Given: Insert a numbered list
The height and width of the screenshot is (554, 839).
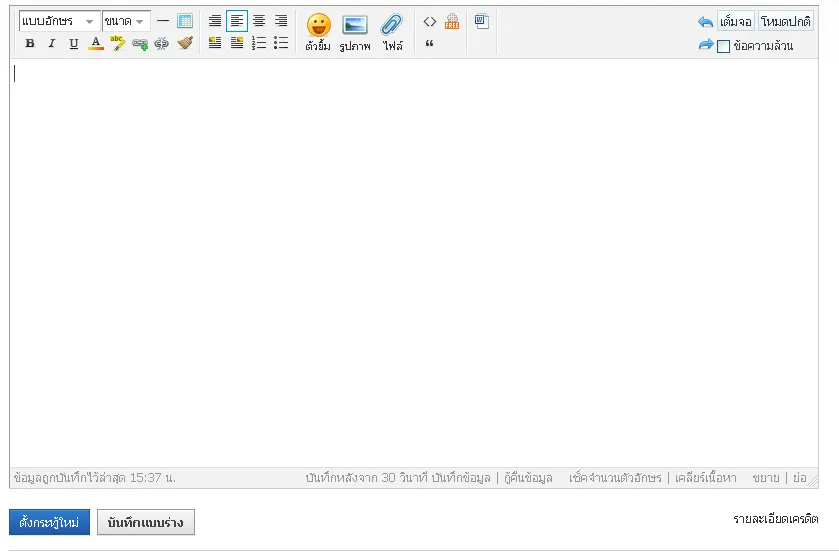Looking at the screenshot, I should point(259,43).
